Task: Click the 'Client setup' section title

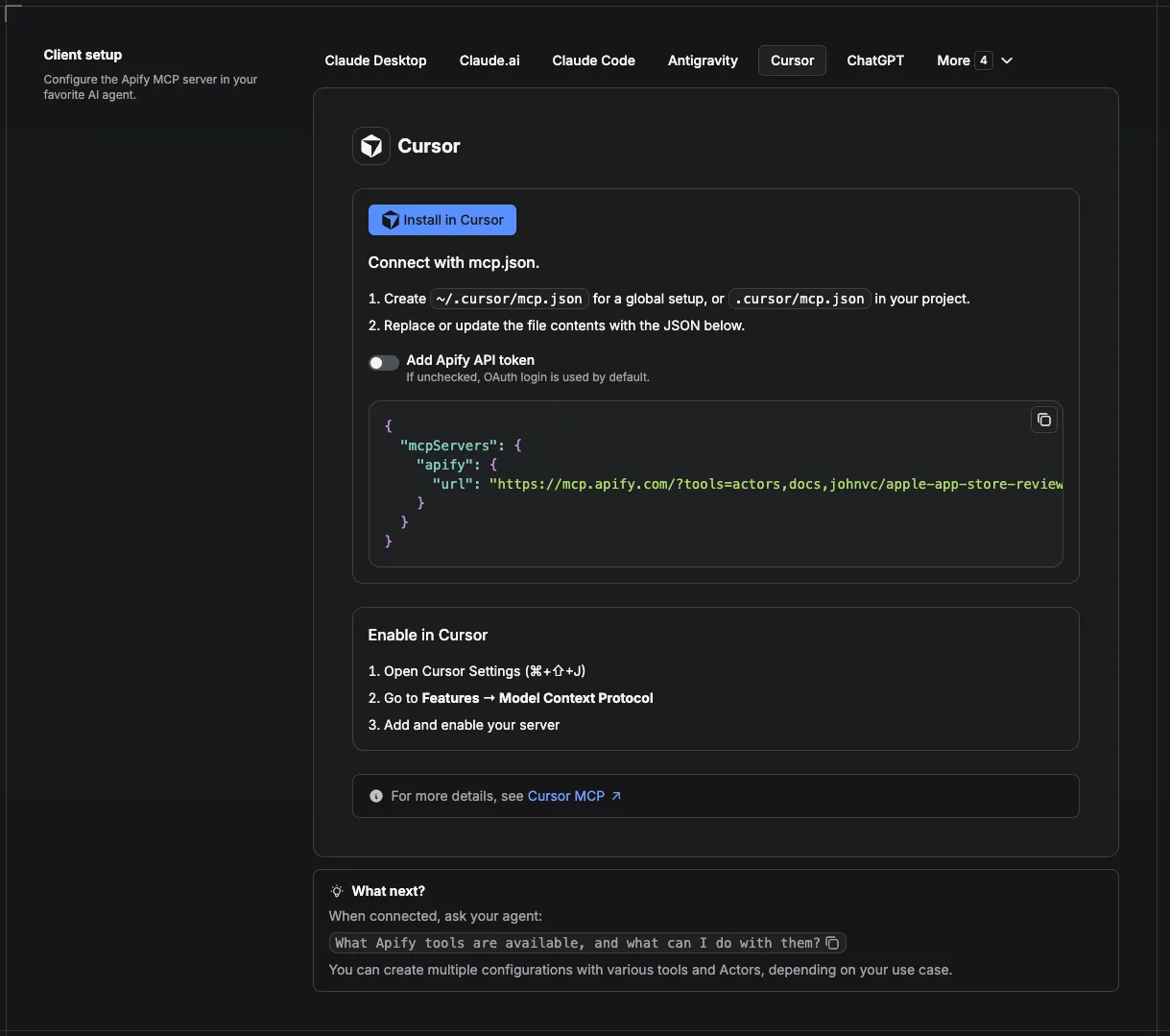Action: tap(83, 55)
